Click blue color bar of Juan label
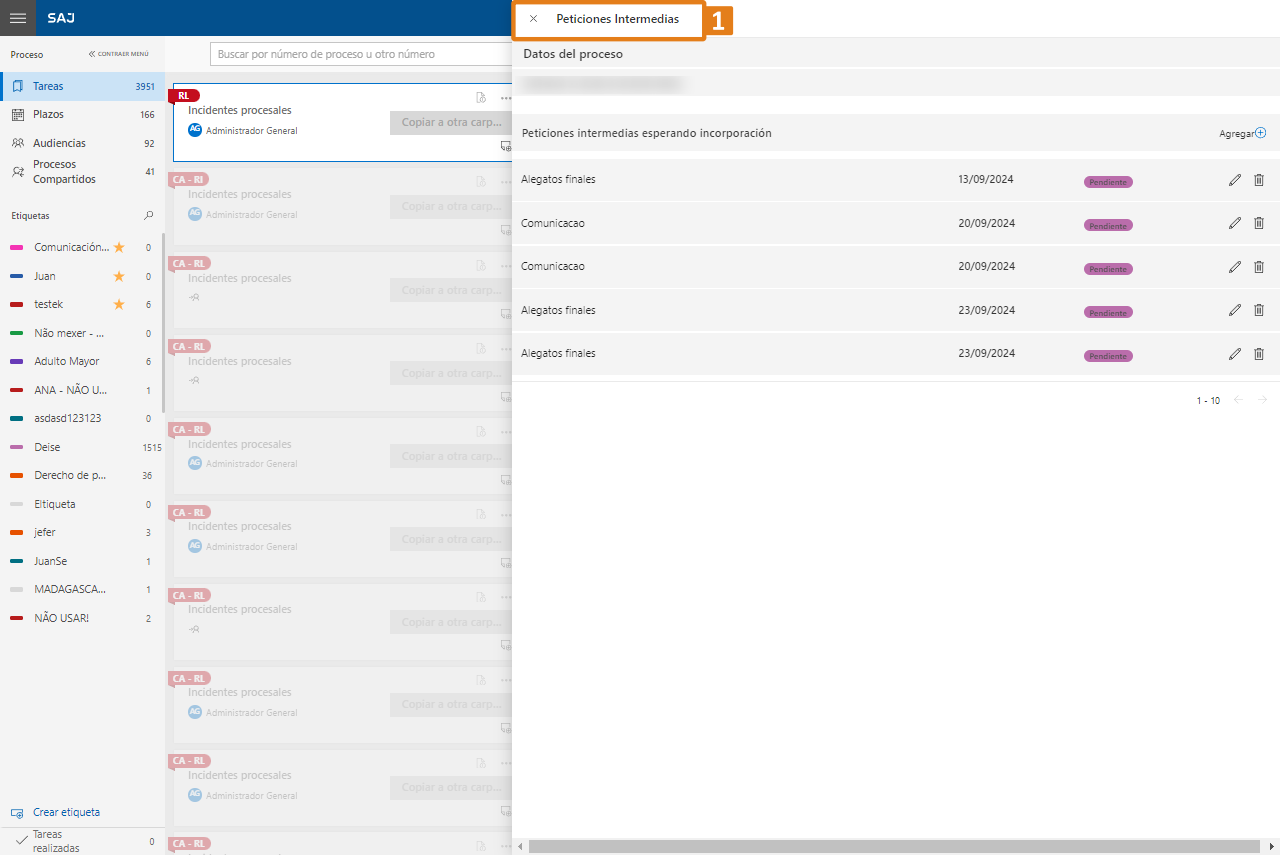This screenshot has width=1280, height=855. click(x=17, y=276)
